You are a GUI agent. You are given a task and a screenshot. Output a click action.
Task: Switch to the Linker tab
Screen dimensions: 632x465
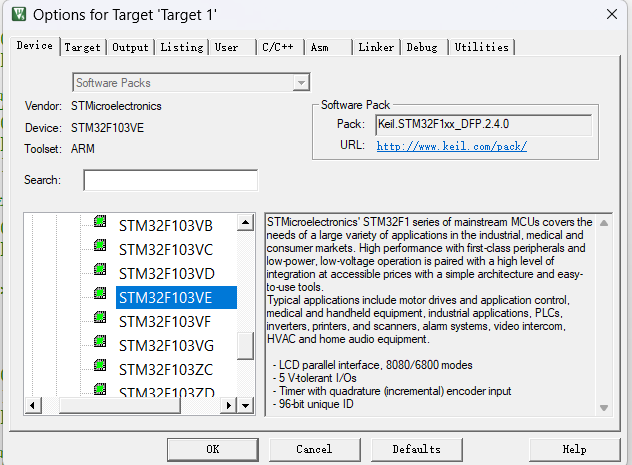(x=376, y=47)
